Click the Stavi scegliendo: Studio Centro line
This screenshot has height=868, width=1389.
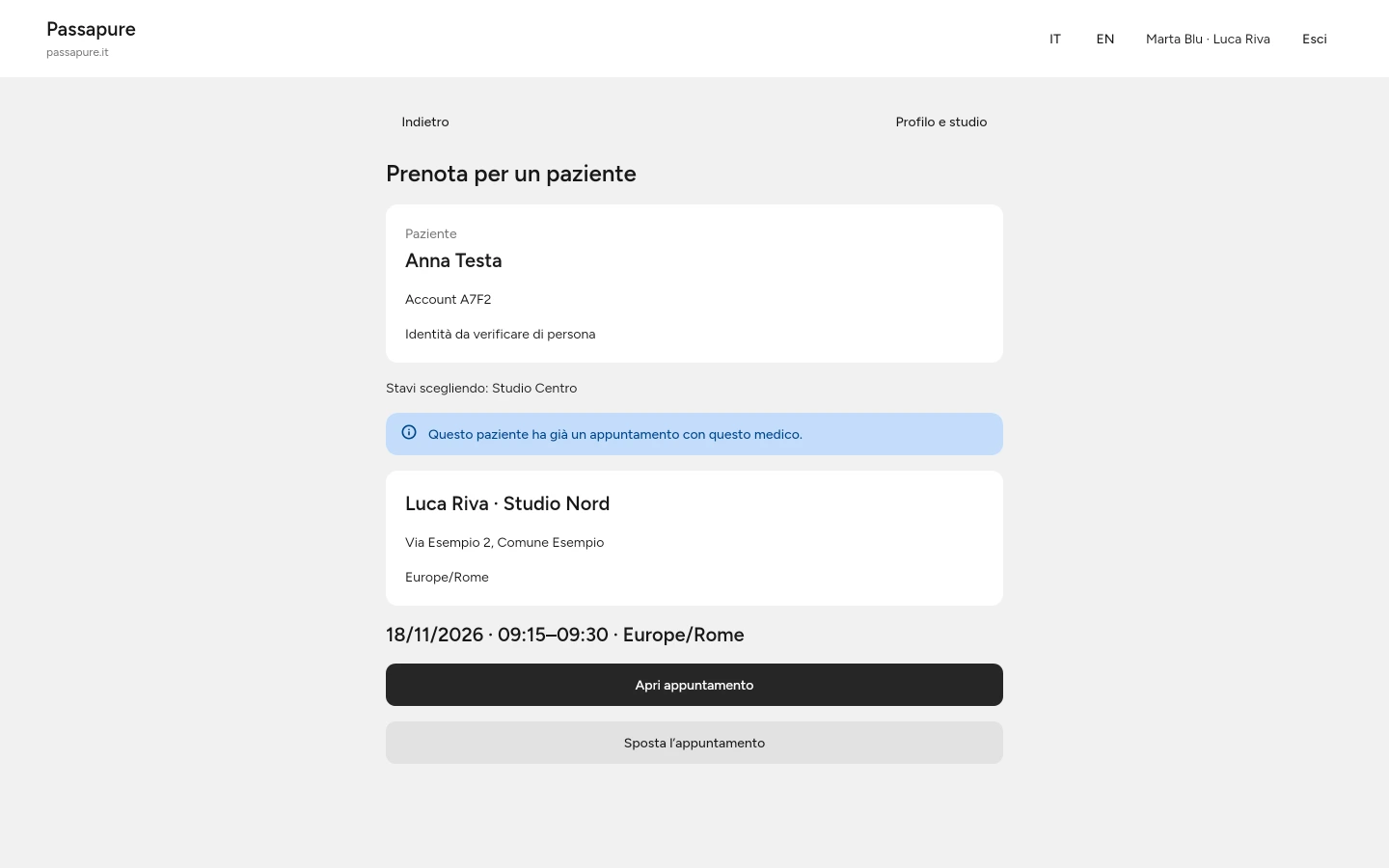481,388
